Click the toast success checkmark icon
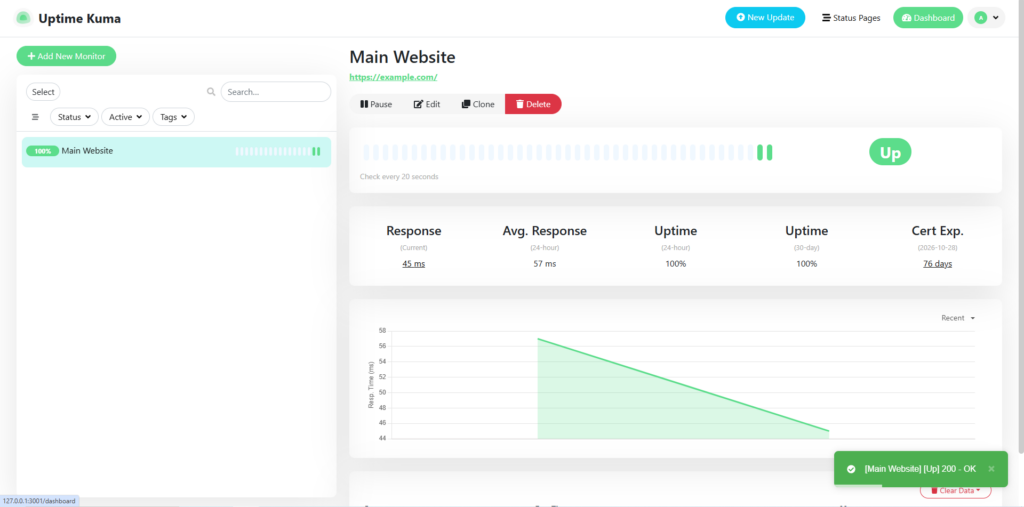Image resolution: width=1024 pixels, height=507 pixels. tap(851, 469)
